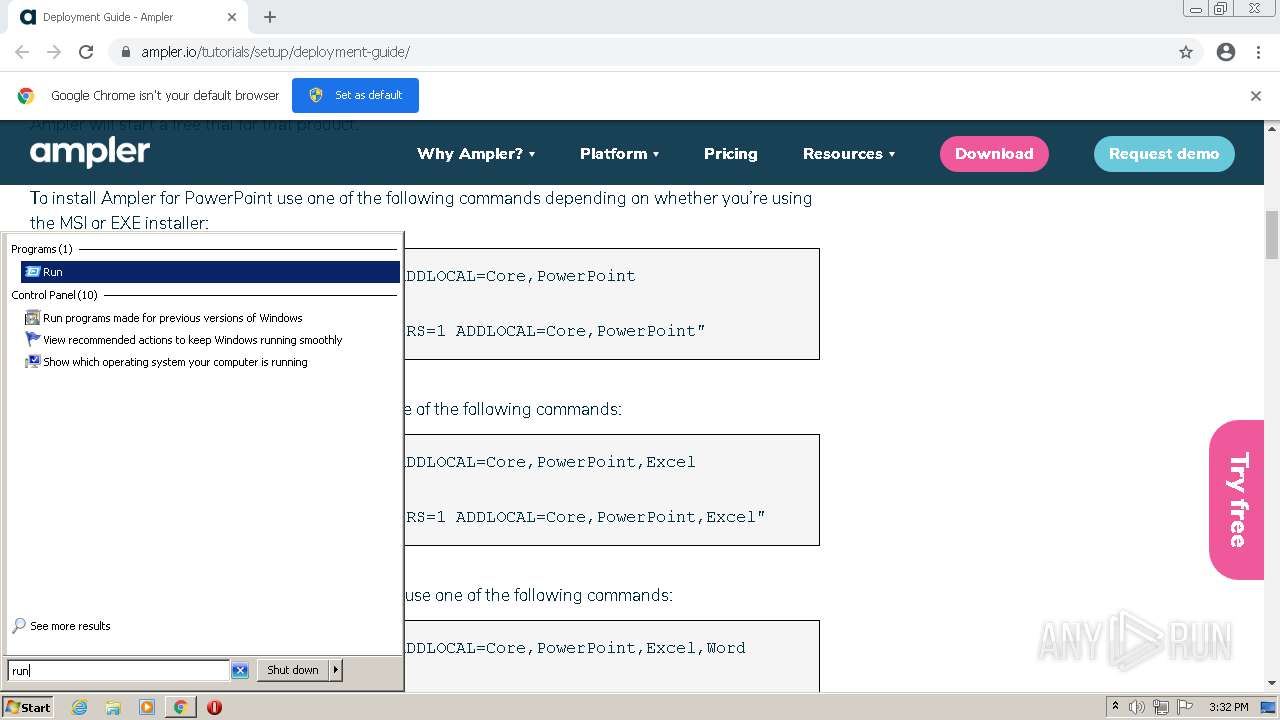Click the clock showing 3:32 PM
The image size is (1280, 720).
coord(1228,707)
